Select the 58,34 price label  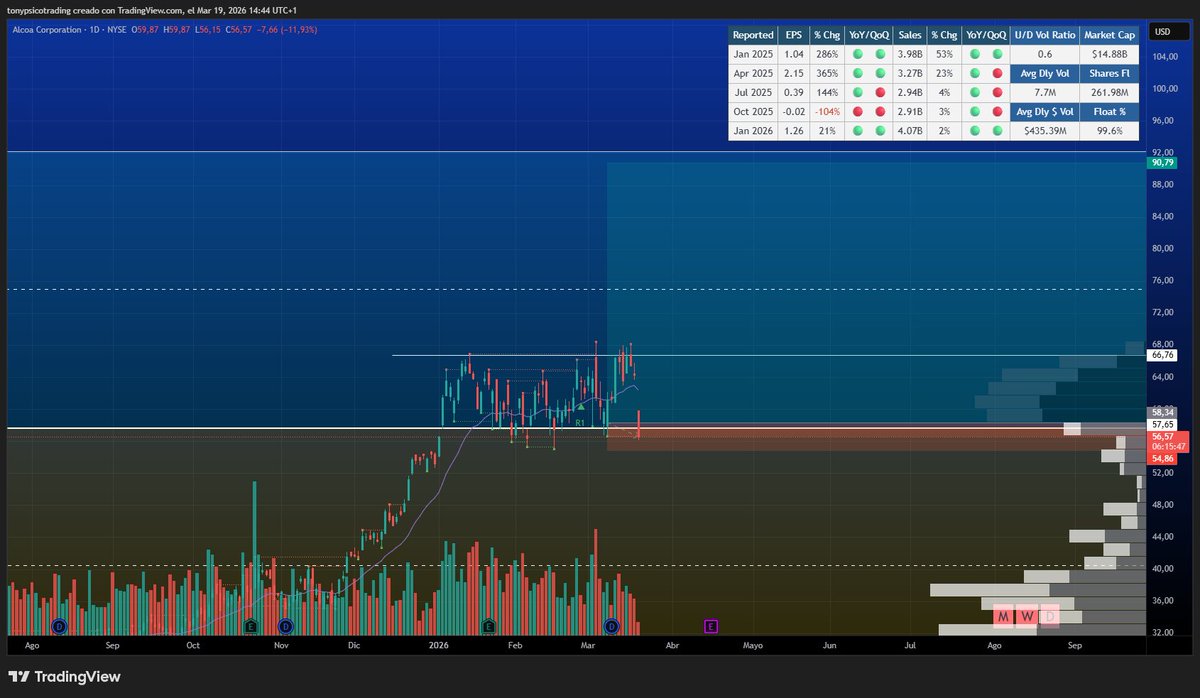pos(1163,411)
